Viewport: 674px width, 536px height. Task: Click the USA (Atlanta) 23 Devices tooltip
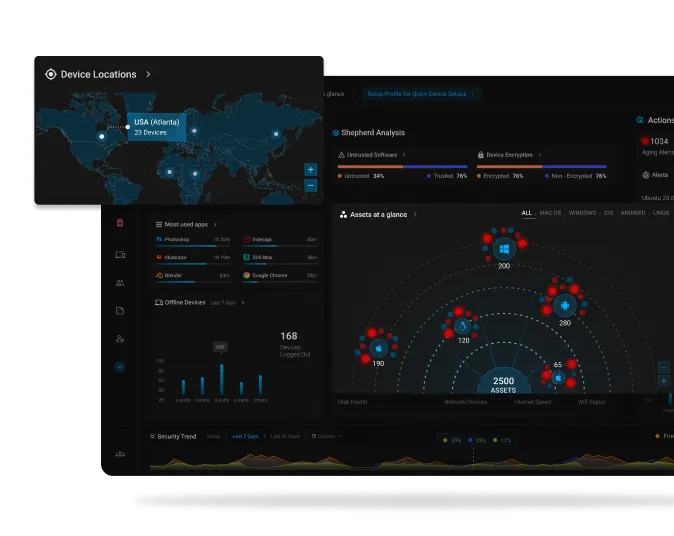(157, 127)
